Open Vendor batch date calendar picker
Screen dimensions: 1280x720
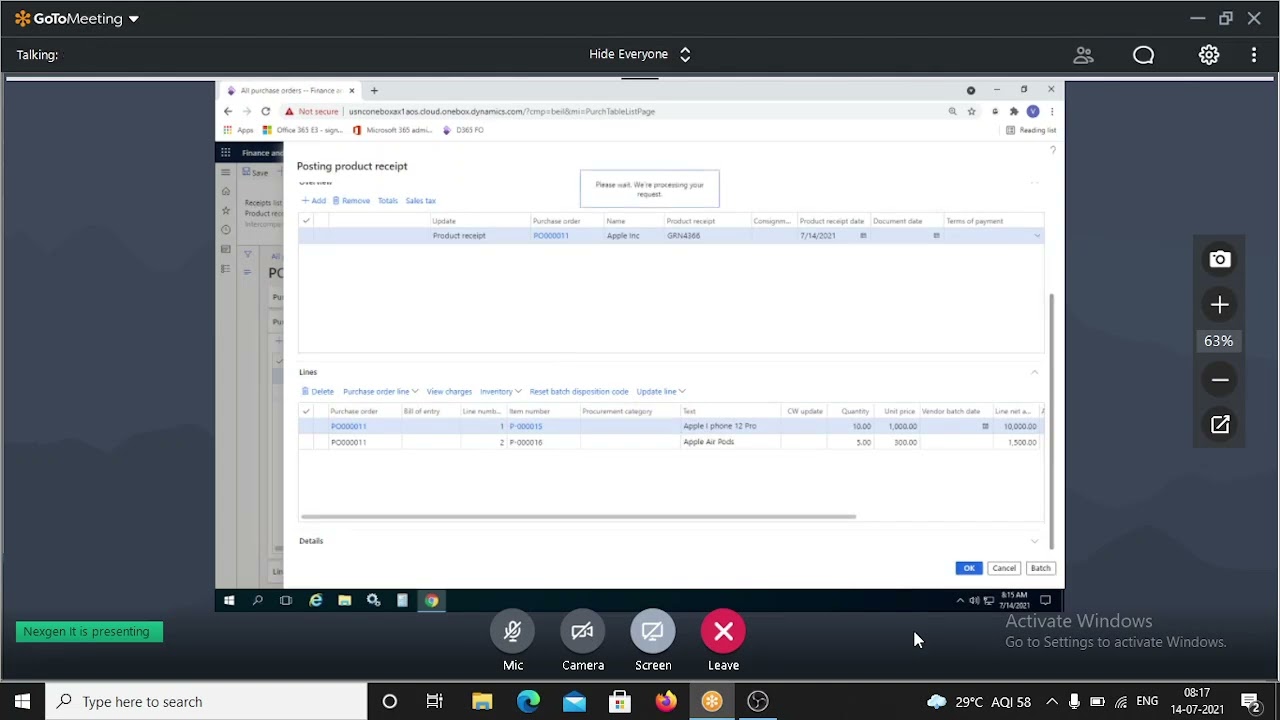coord(985,426)
